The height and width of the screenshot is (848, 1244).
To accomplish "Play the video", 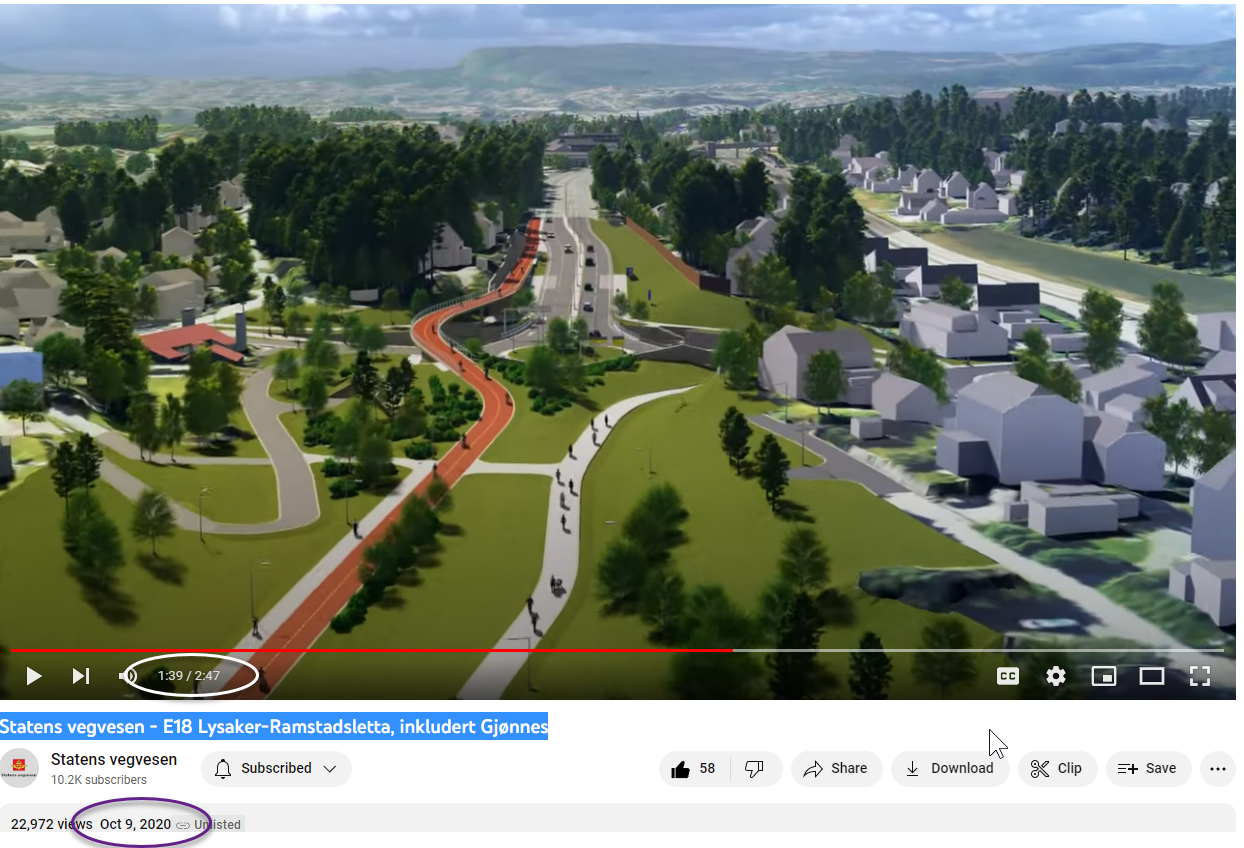I will coord(34,676).
